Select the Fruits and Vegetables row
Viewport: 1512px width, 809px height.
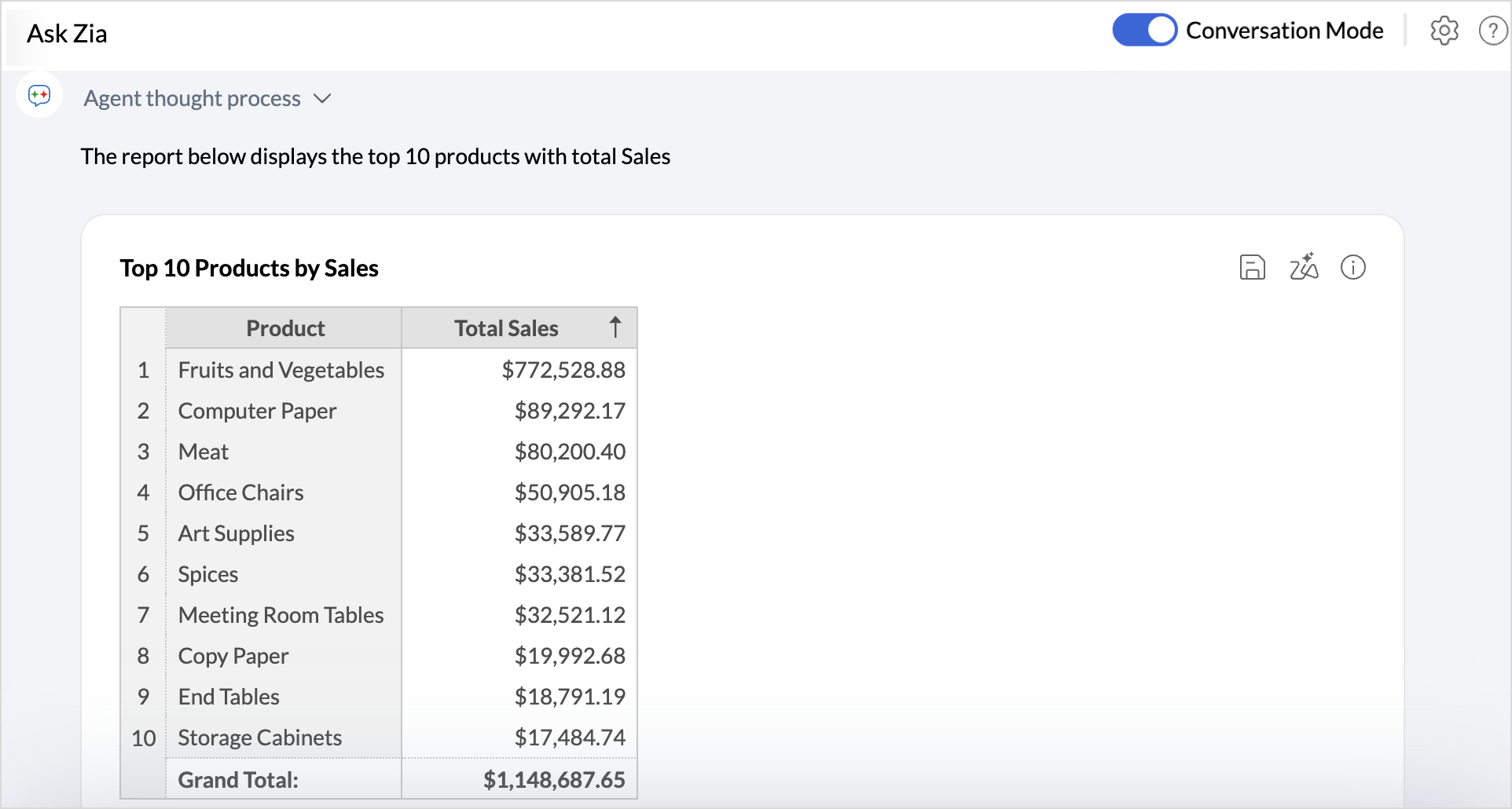(x=281, y=370)
